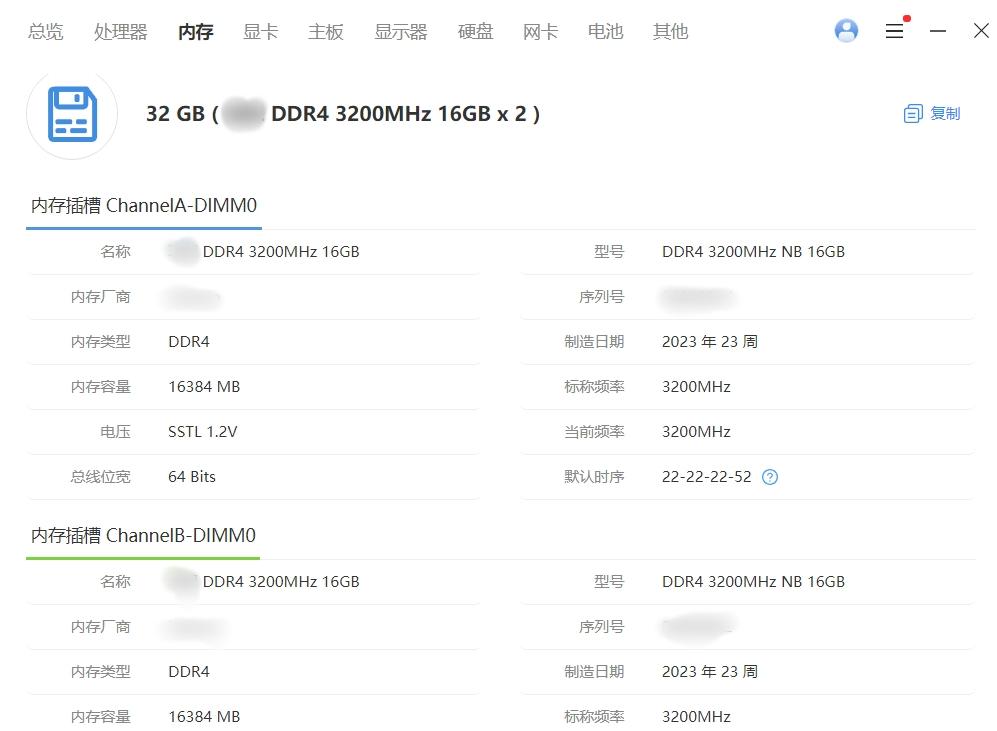Select the 内存 tab
The width and height of the screenshot is (997, 731).
(x=195, y=31)
